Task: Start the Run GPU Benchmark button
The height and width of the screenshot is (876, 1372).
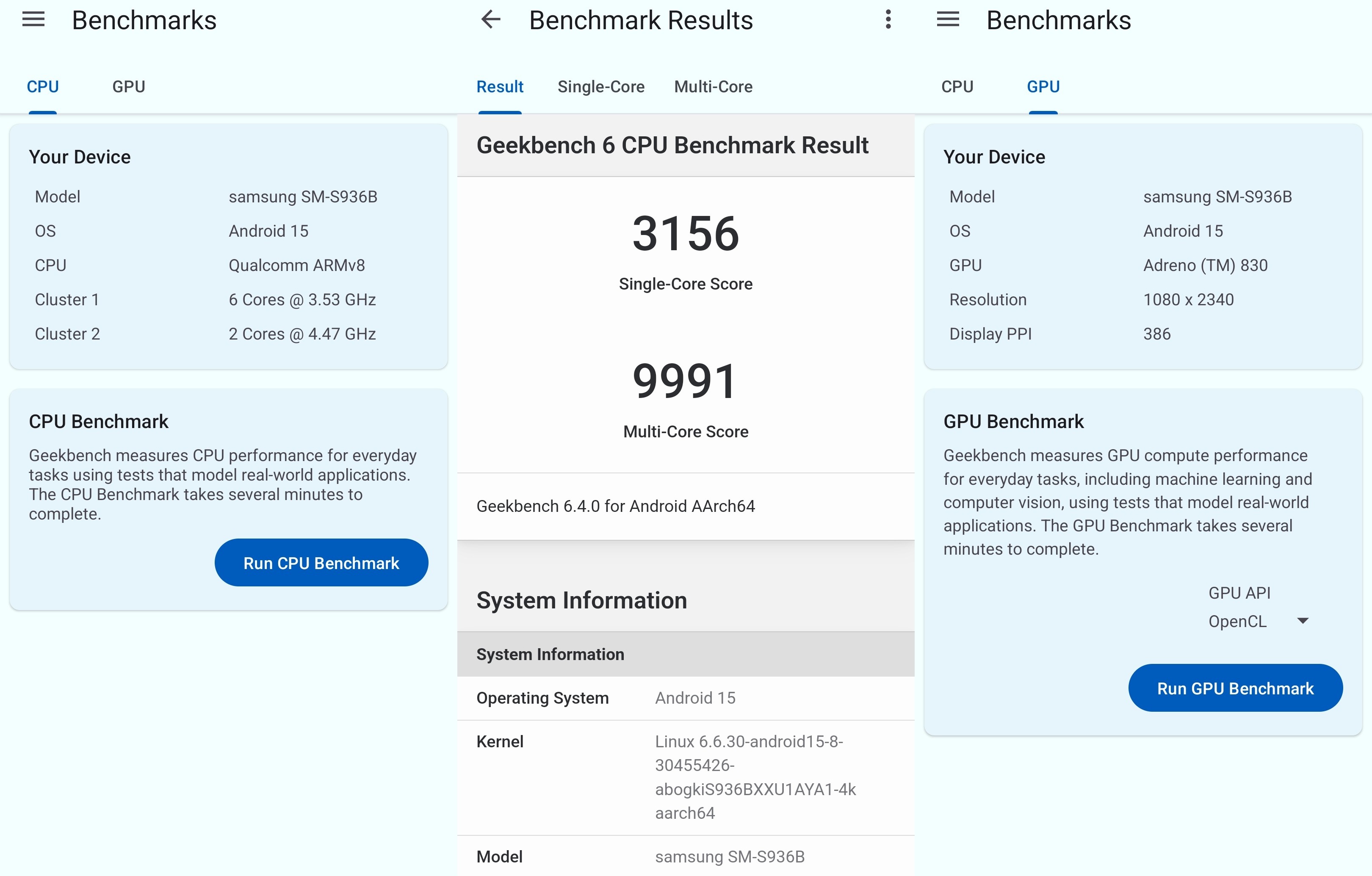Action: (1235, 688)
